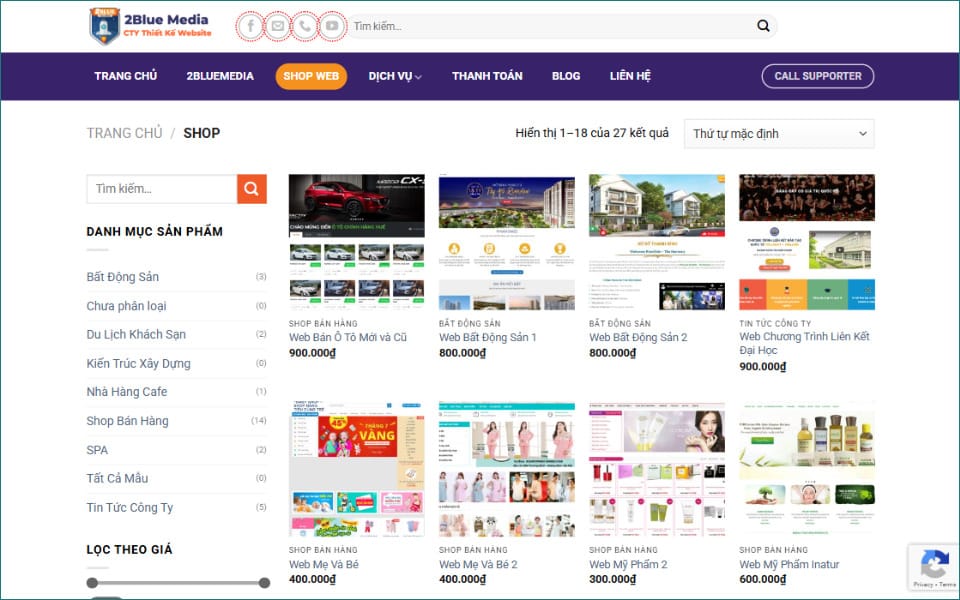Viewport: 960px width, 600px height.
Task: Select the SHOP WEB menu item
Action: [310, 75]
